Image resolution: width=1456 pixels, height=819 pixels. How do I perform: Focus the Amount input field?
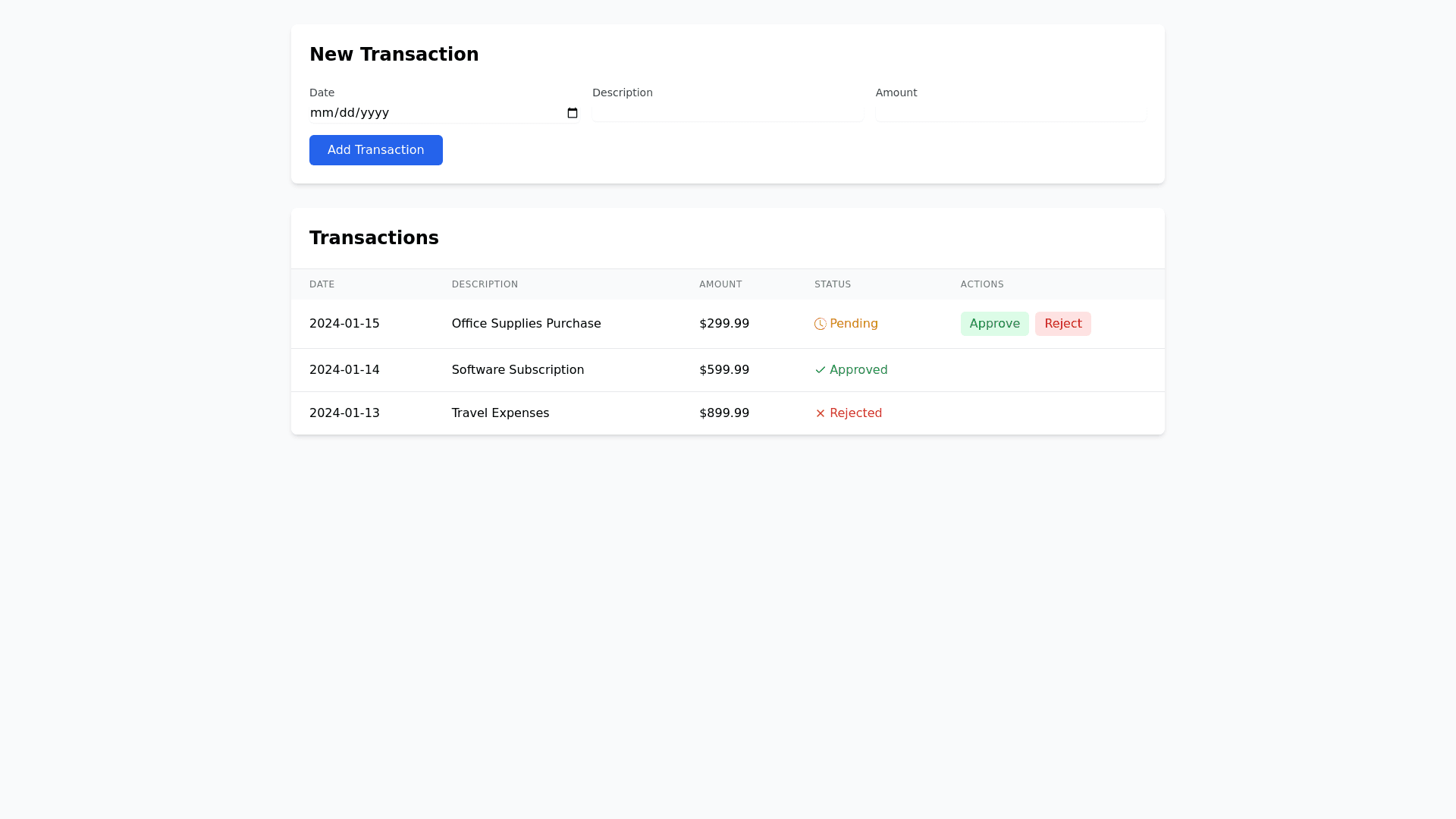1010,113
